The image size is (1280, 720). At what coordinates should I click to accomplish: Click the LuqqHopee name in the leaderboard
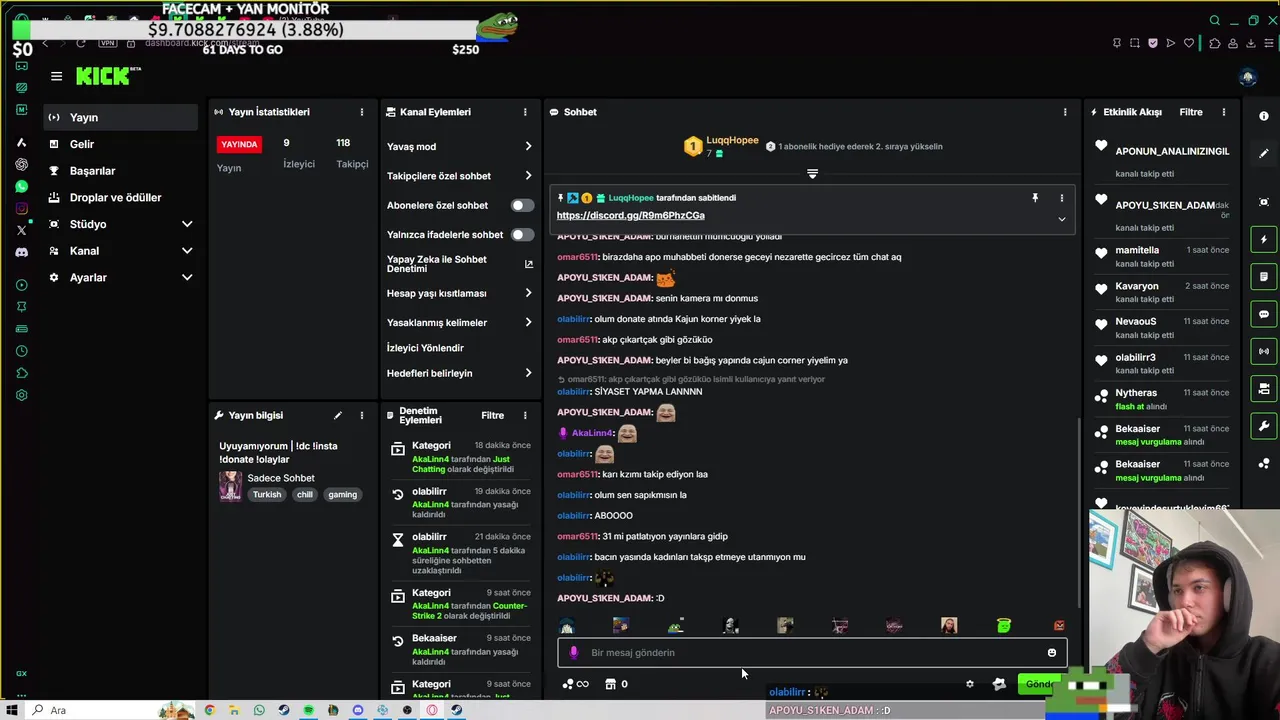(732, 140)
